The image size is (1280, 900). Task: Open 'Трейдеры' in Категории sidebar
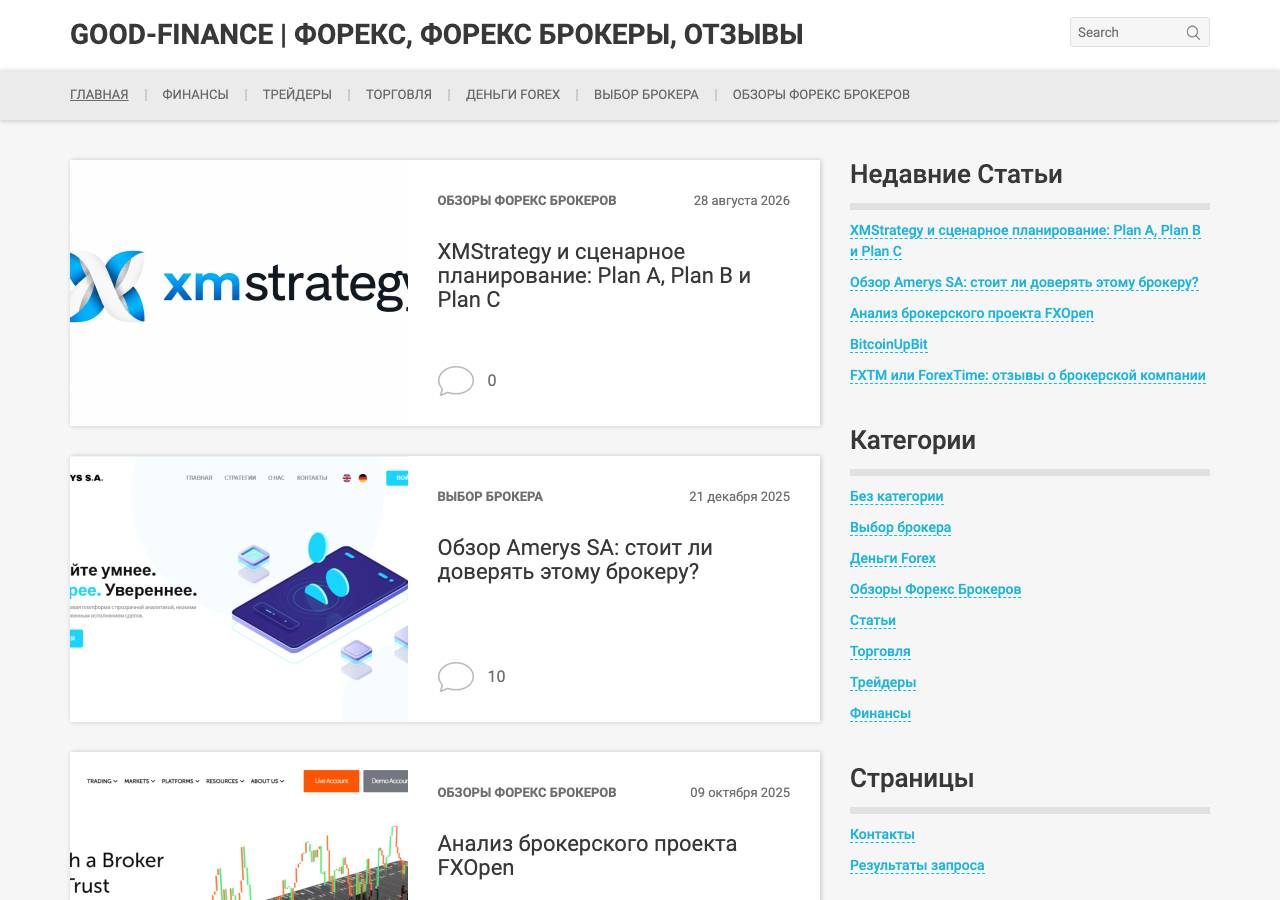[x=883, y=682]
